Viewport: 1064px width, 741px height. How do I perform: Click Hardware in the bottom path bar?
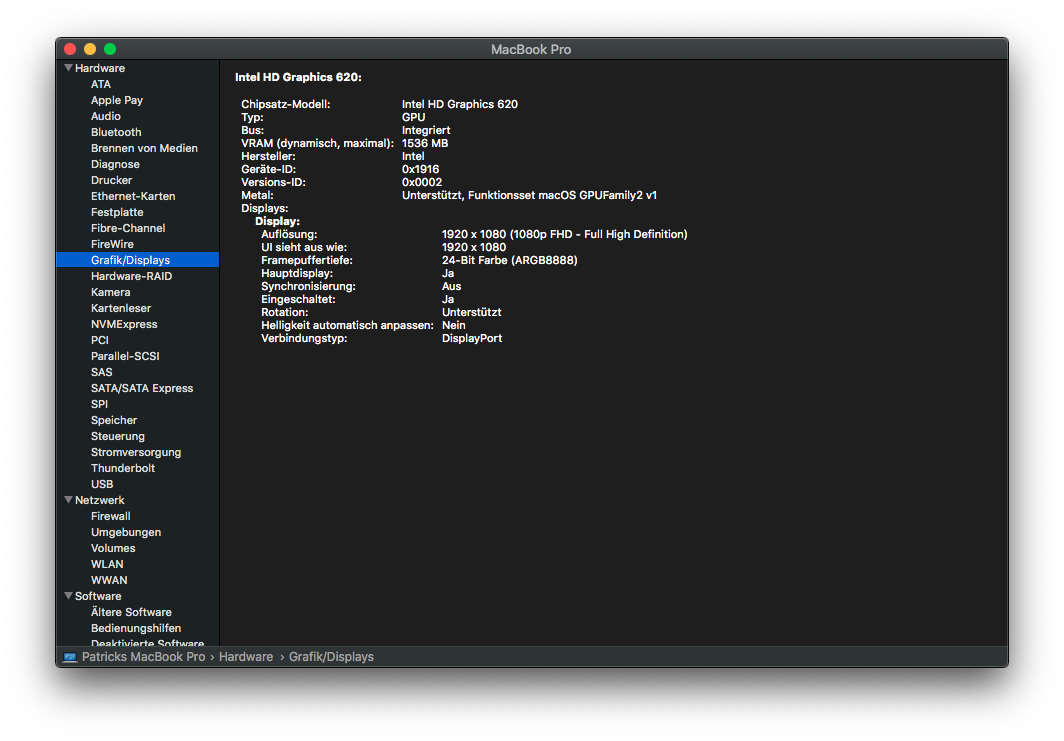pos(246,657)
